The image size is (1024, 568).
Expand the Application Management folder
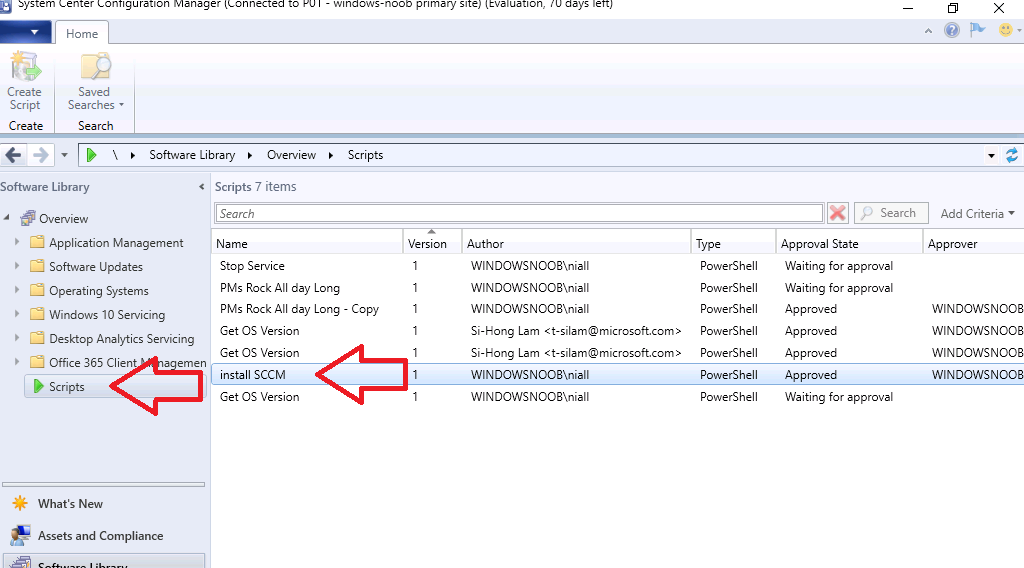tap(17, 242)
